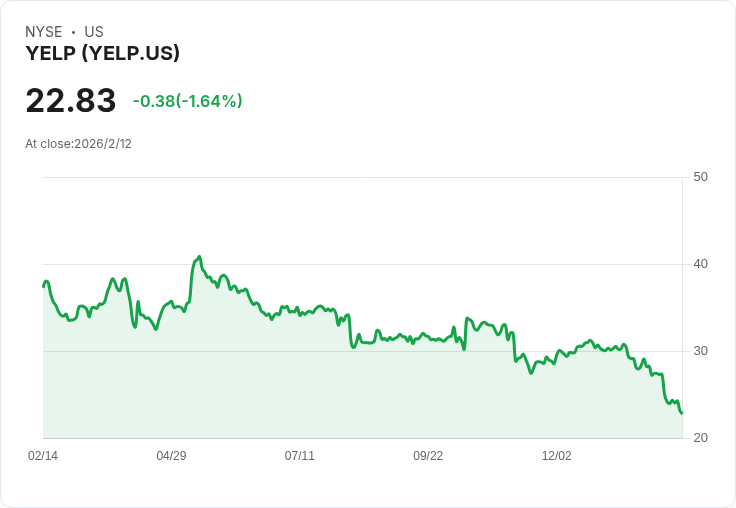
Task: Select the 07/11 date on x-axis
Action: point(299,456)
